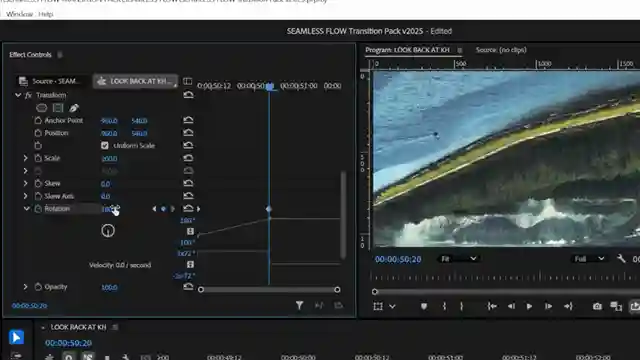640x360 pixels.
Task: Click the Position X value field
Action: (109, 133)
